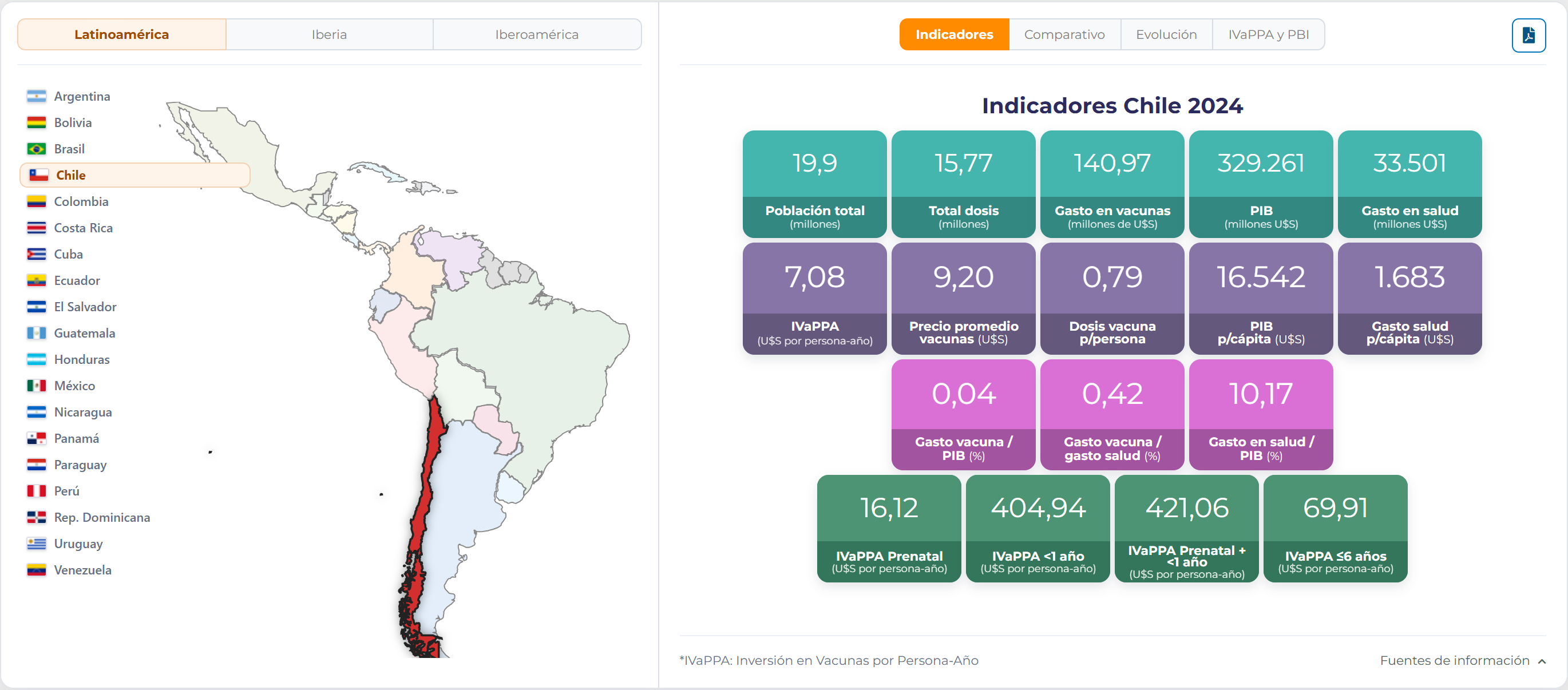
Task: Click the IVaPPA Prenatal 16,12 card
Action: pos(889,529)
